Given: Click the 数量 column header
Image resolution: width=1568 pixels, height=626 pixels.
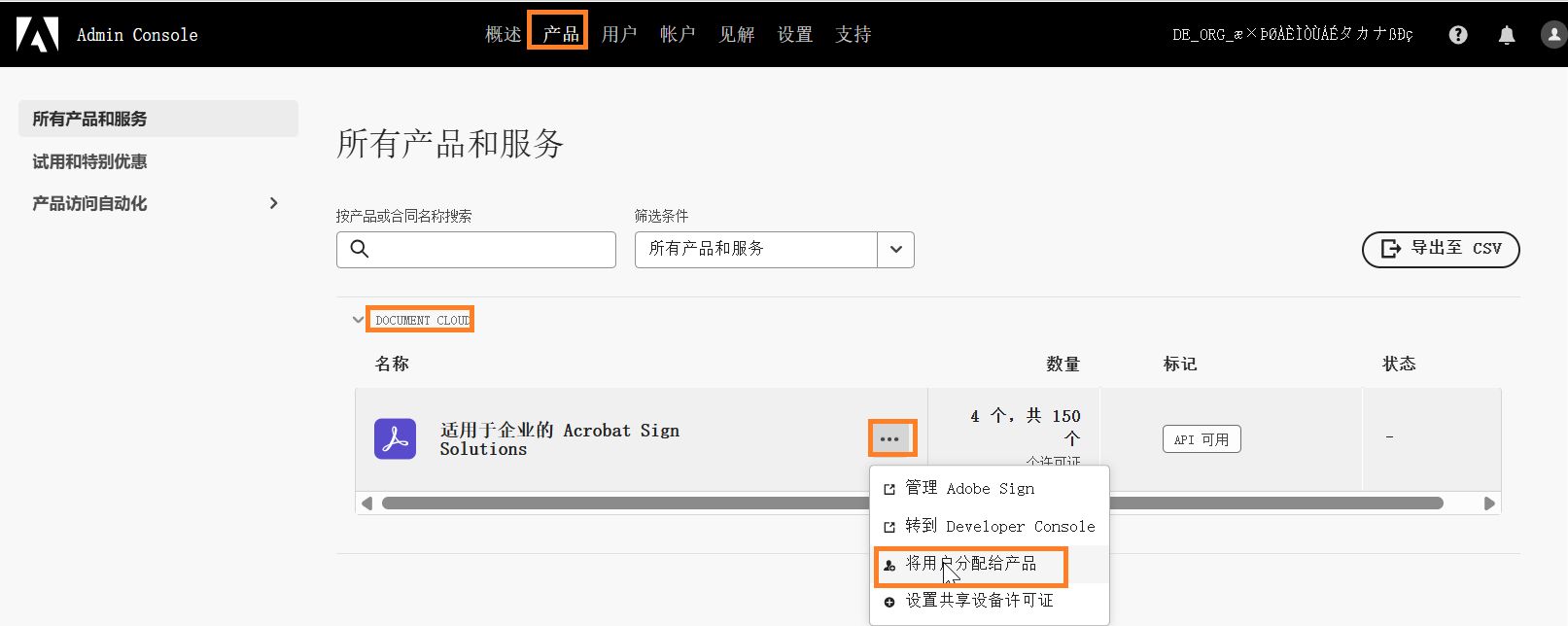Looking at the screenshot, I should tap(1063, 364).
